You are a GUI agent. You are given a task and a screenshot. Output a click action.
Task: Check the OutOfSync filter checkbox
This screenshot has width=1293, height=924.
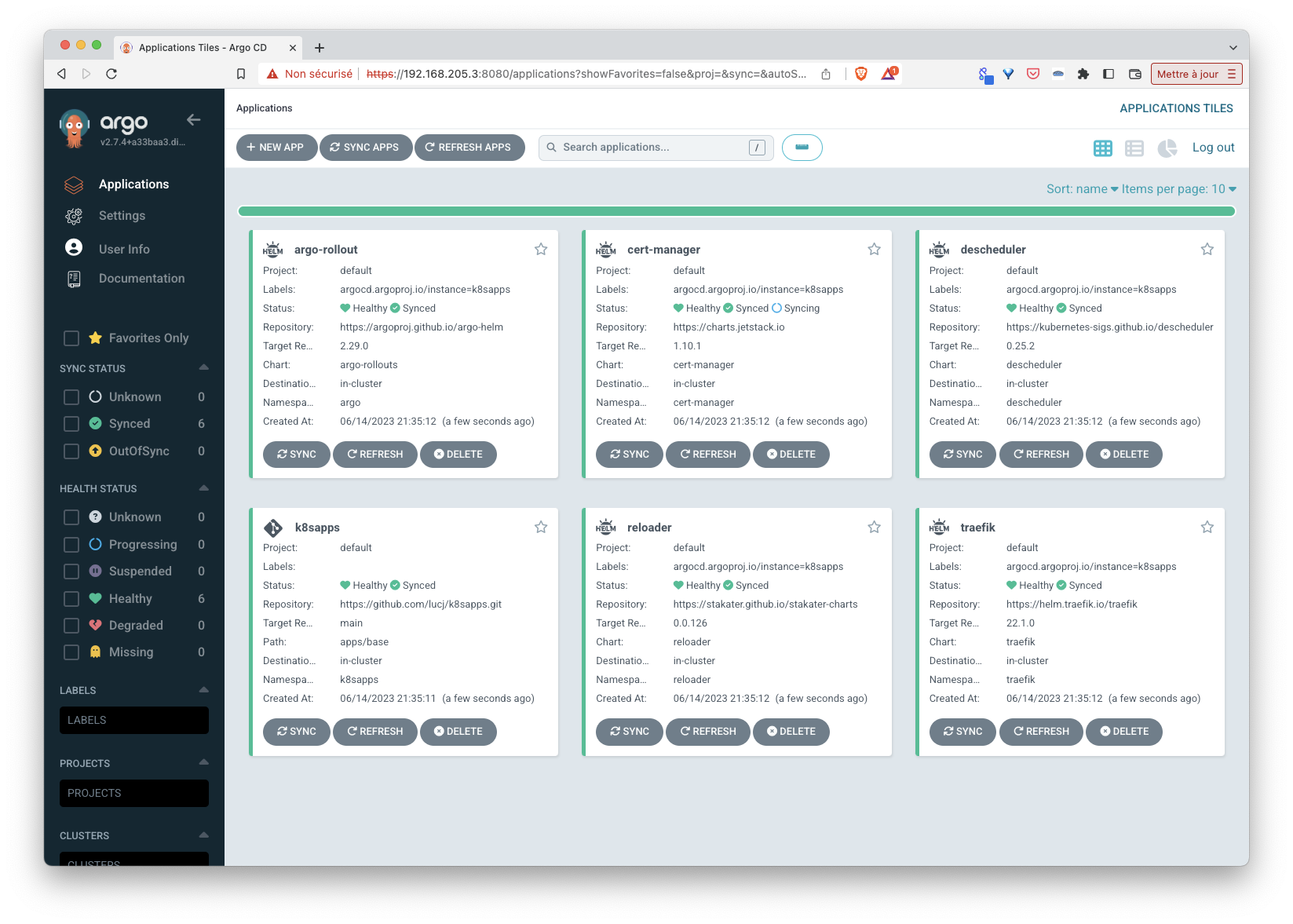point(71,451)
